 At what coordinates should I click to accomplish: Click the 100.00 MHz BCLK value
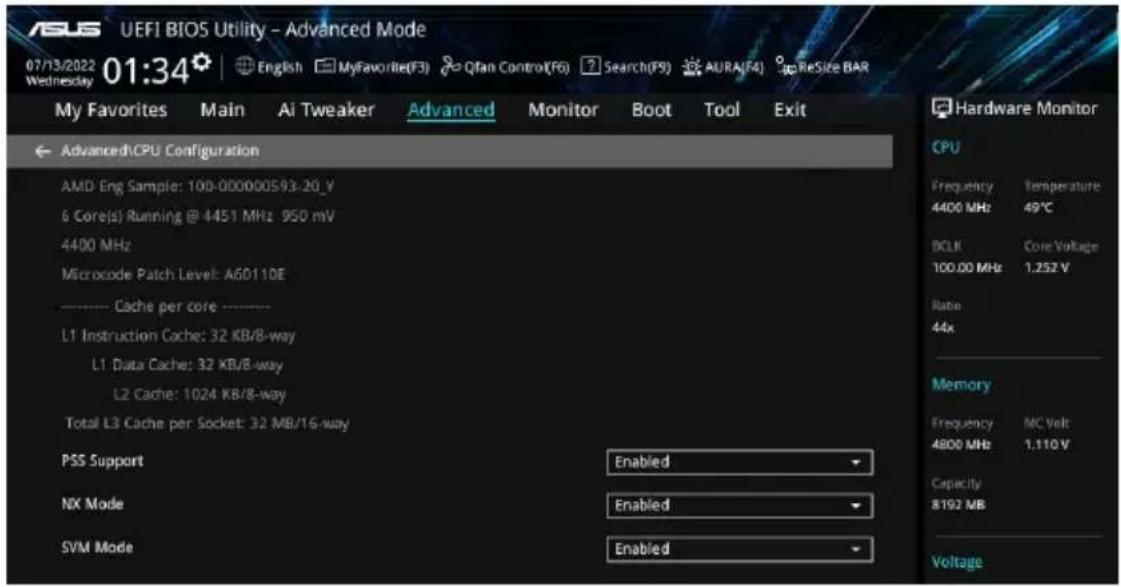pyautogui.click(x=967, y=268)
